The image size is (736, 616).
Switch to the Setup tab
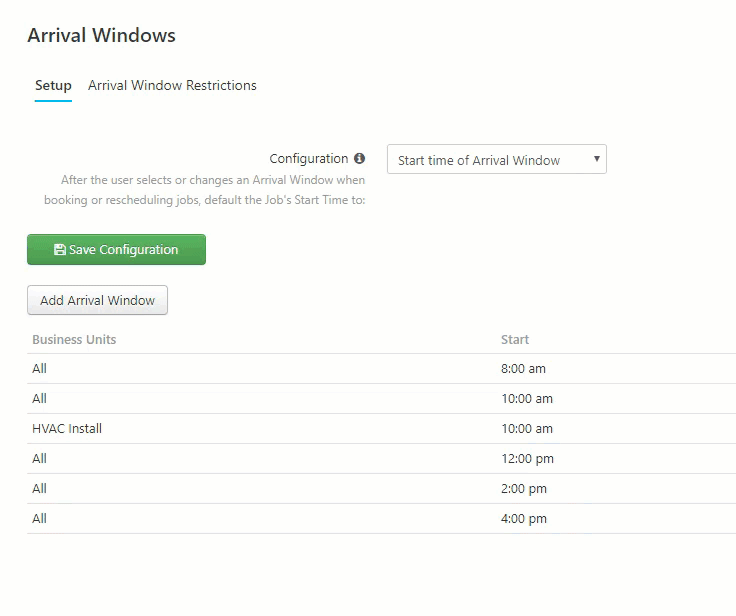click(x=53, y=85)
